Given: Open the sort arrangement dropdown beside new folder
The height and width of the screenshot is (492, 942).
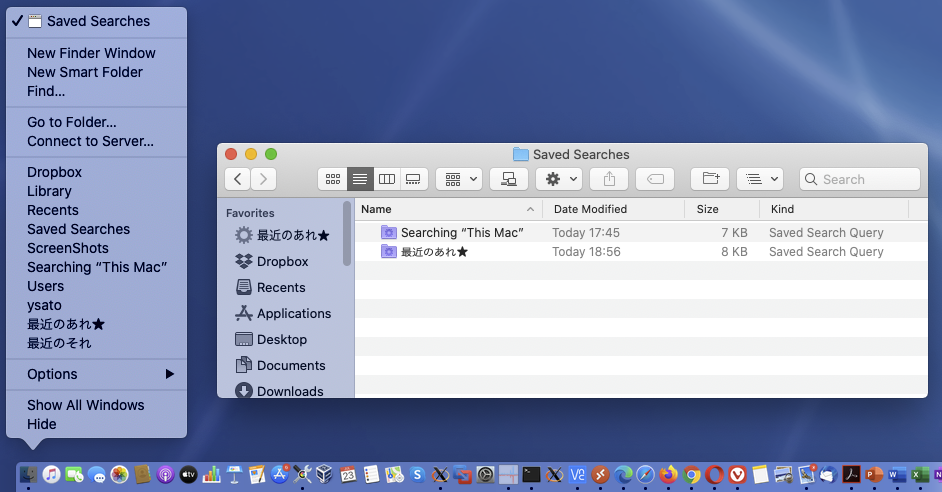Looking at the screenshot, I should click(760, 179).
